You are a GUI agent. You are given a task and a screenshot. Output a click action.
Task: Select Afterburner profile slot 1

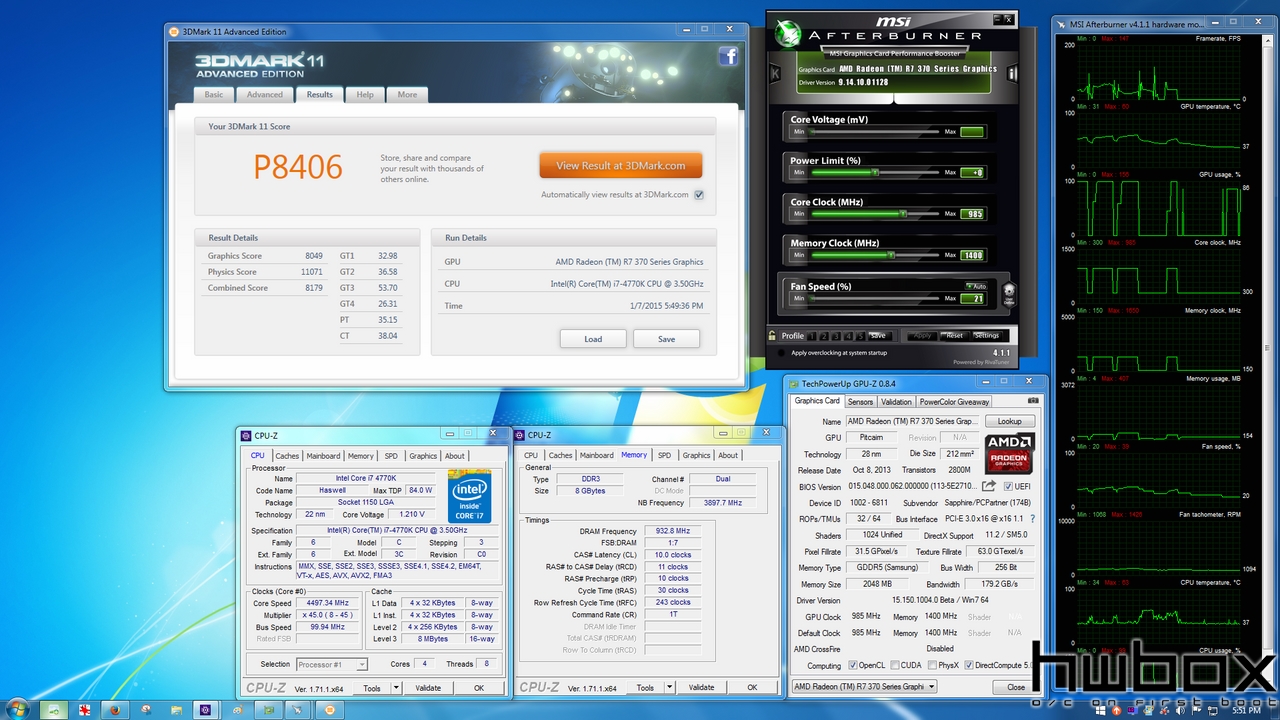click(812, 336)
